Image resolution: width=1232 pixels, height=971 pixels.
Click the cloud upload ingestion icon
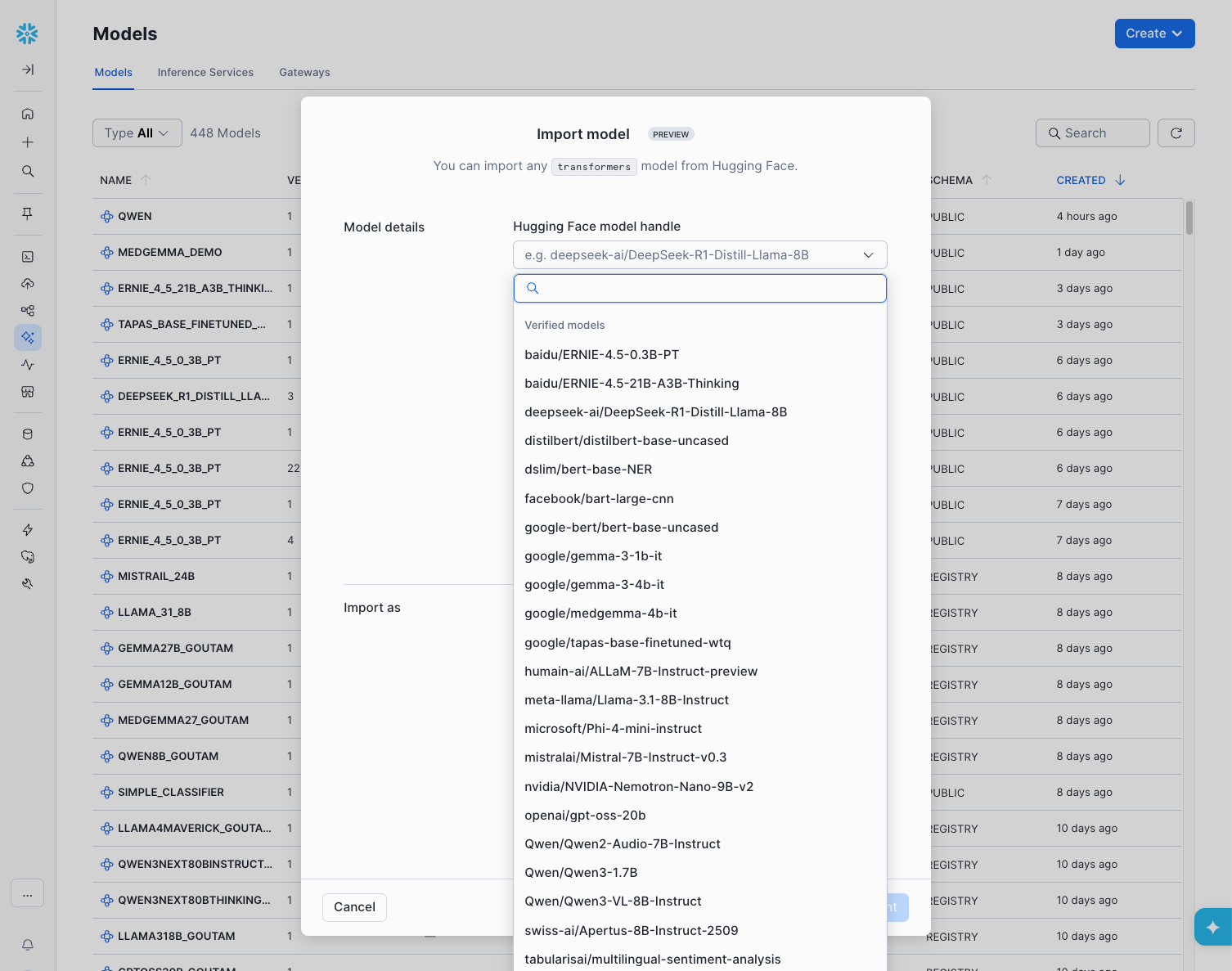point(27,283)
